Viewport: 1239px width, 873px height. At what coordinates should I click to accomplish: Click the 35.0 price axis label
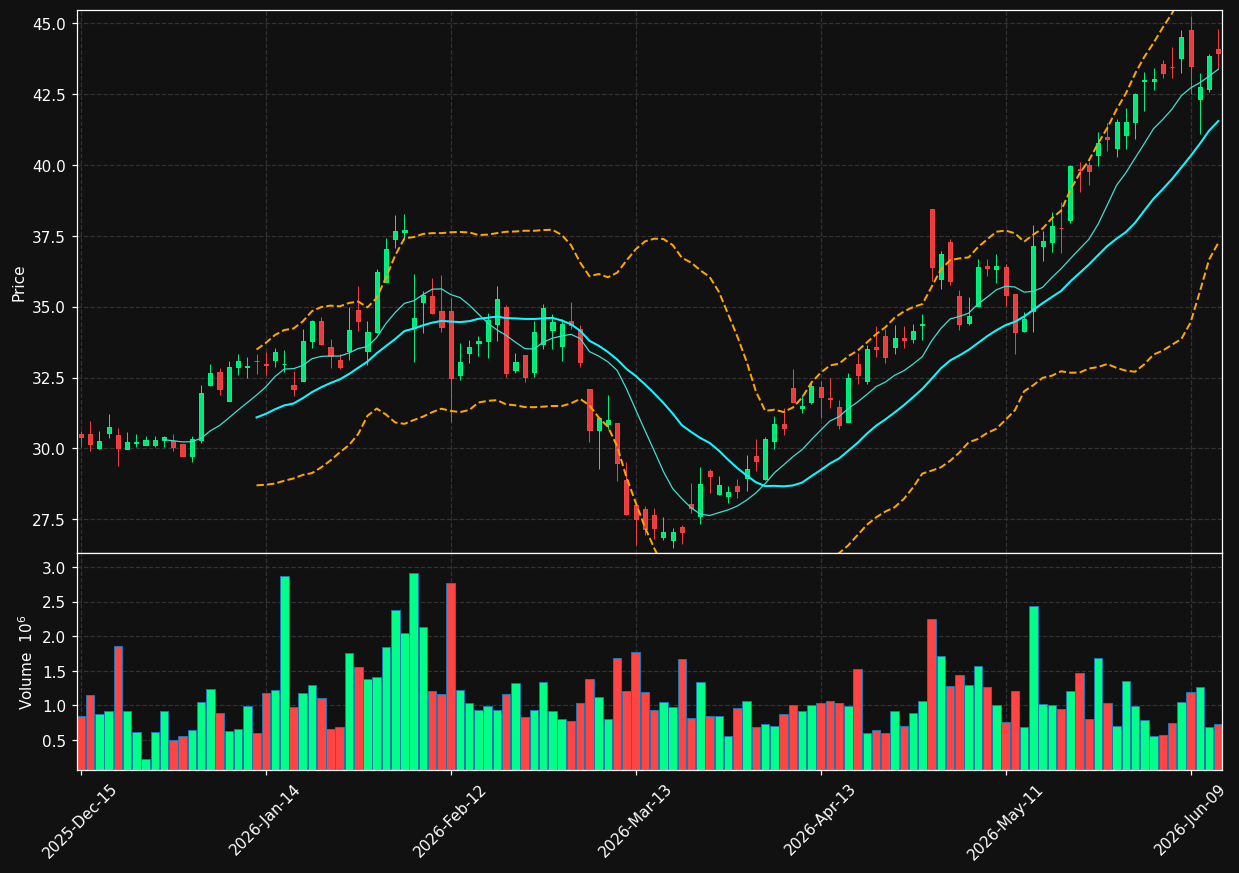(x=50, y=307)
